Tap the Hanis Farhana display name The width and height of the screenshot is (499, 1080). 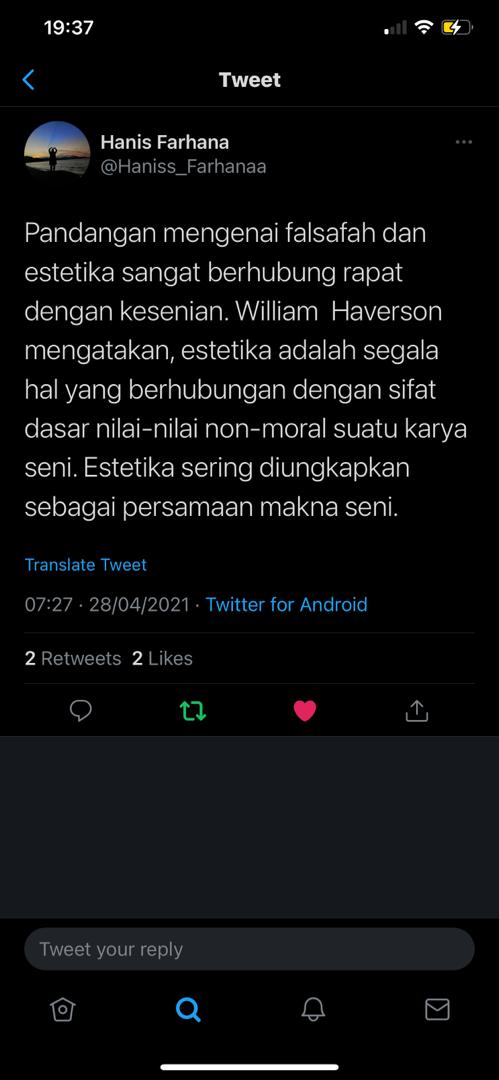(165, 143)
